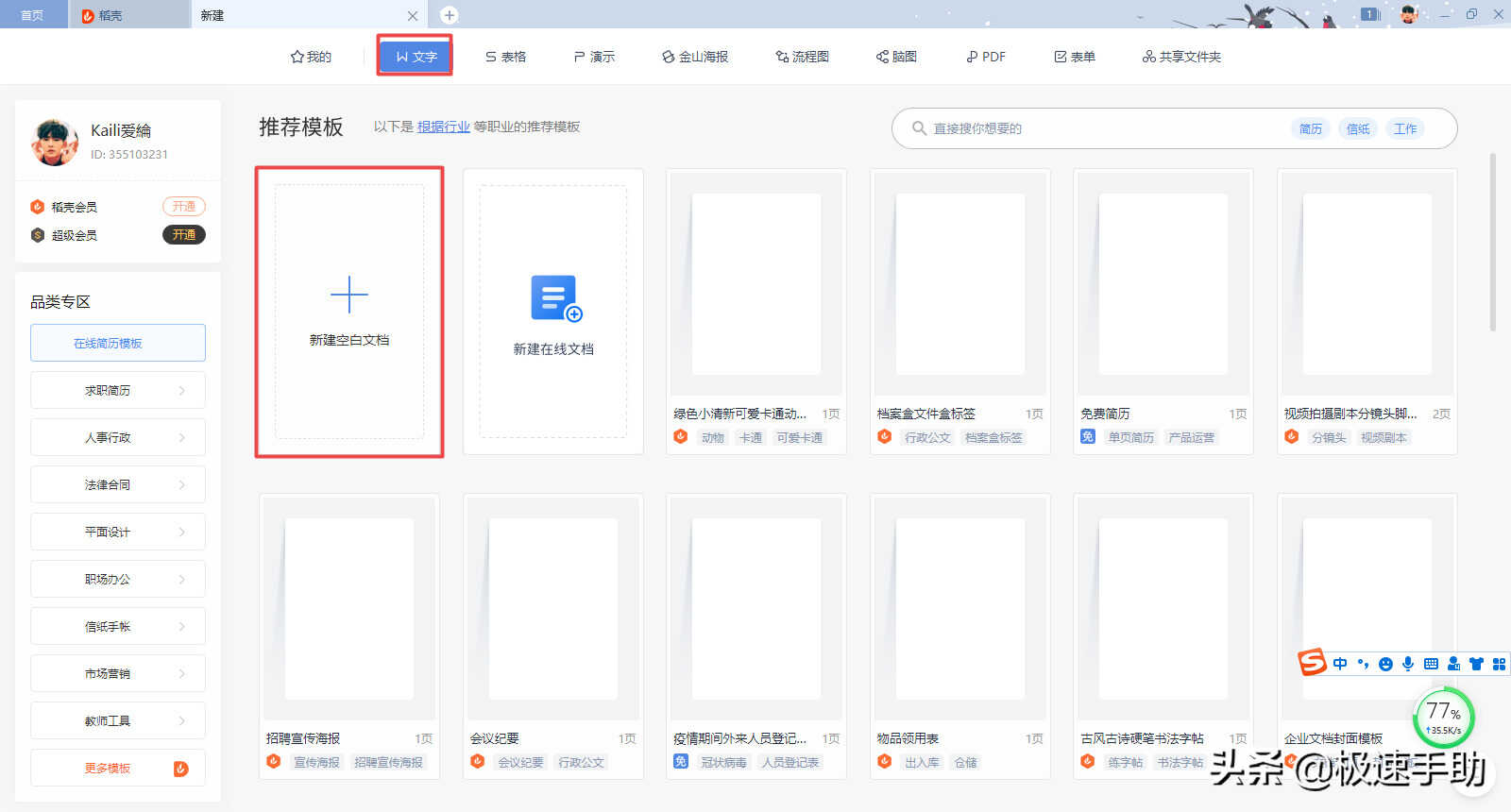Open the 物品领用表 template thumbnail
Screen dimensions: 1511x812
coord(960,608)
